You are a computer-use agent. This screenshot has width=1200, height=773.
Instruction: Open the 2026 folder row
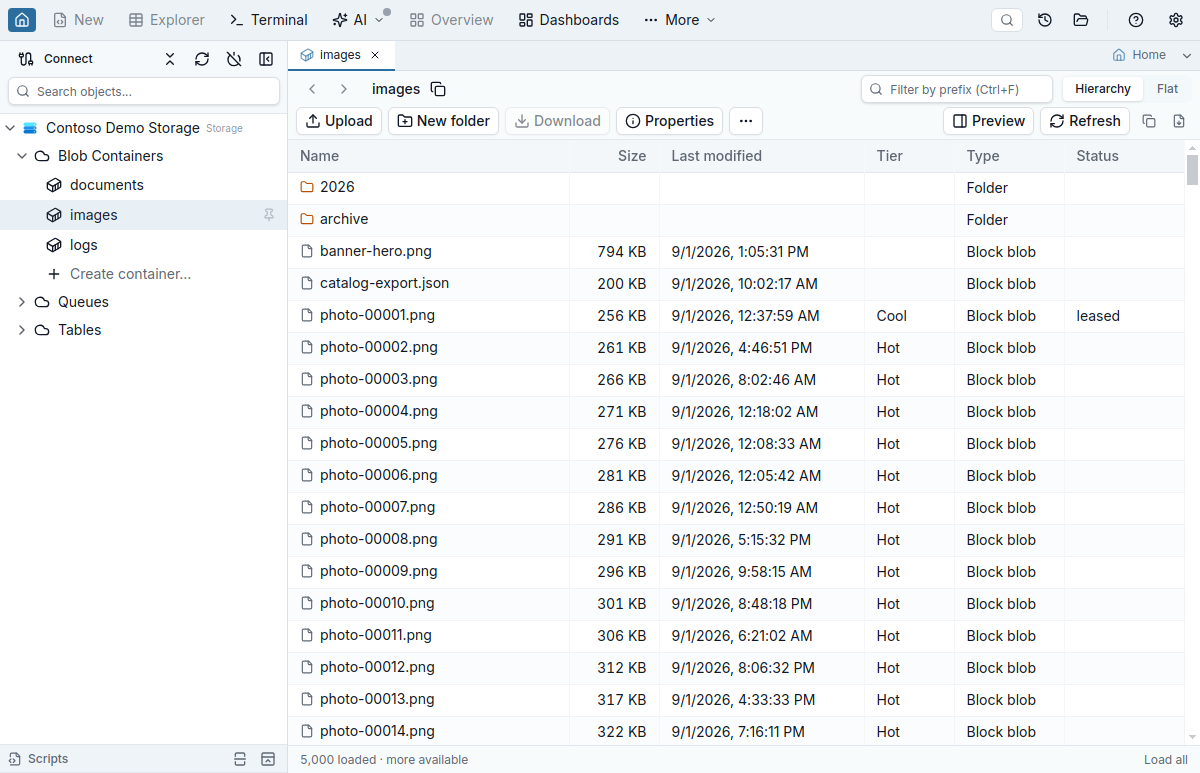click(x=738, y=188)
